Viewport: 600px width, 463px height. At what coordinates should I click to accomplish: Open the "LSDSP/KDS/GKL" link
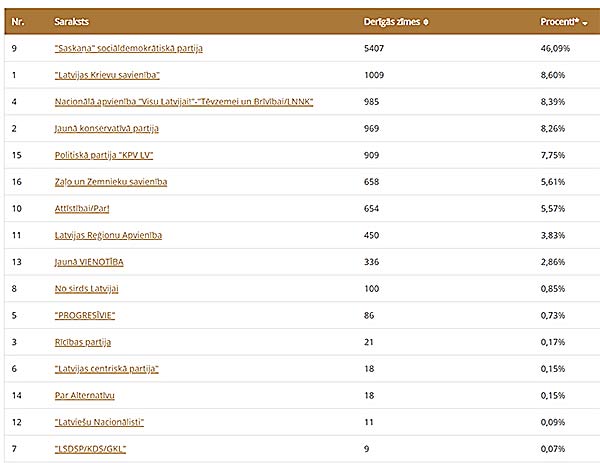click(x=90, y=449)
